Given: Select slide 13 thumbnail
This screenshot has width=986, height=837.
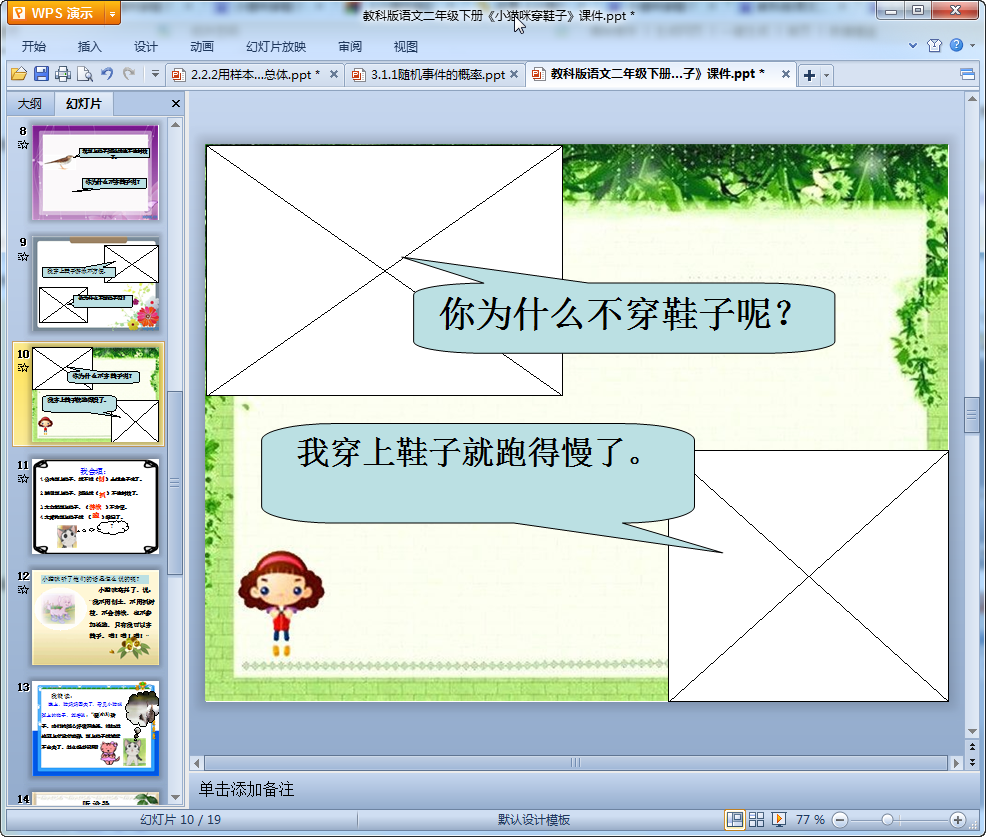Looking at the screenshot, I should 96,728.
